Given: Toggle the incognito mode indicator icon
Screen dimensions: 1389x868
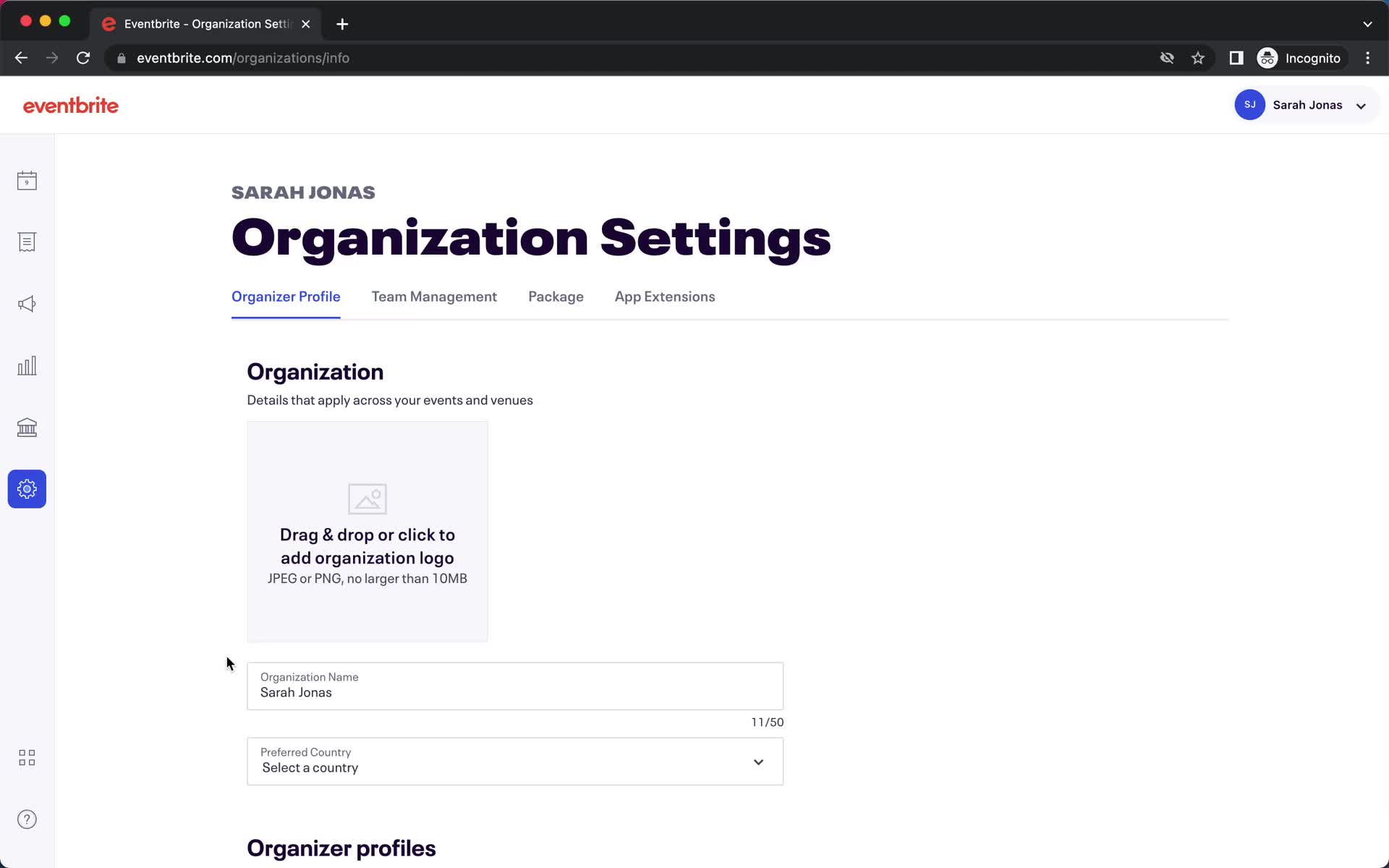Looking at the screenshot, I should coord(1267,58).
